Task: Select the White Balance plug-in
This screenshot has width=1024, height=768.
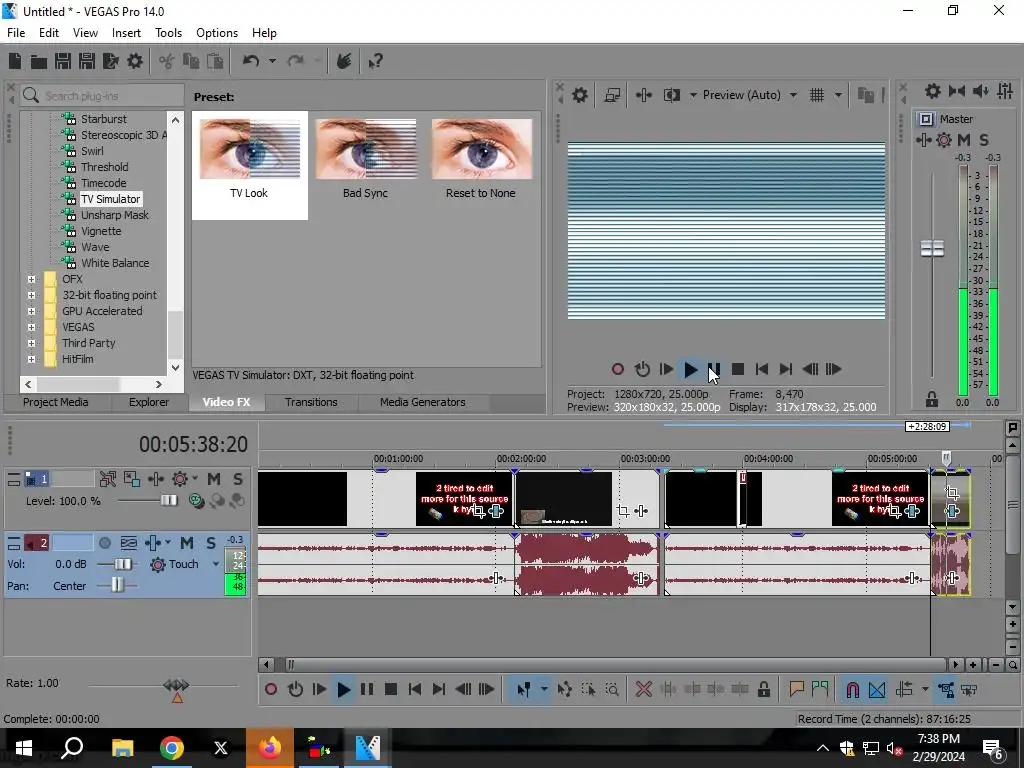Action: tap(115, 263)
